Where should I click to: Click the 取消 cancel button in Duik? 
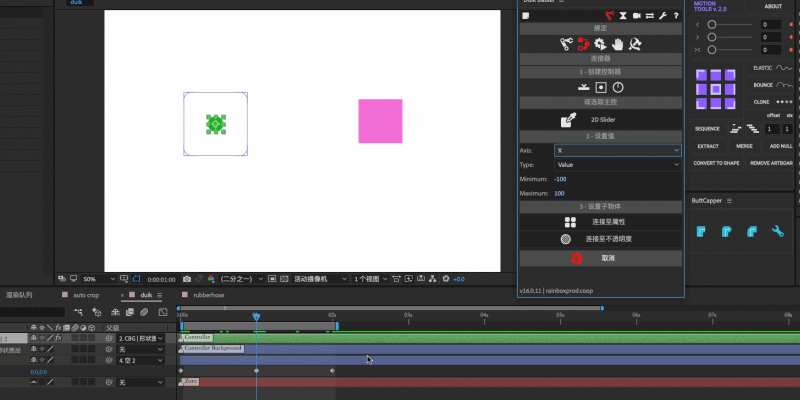coord(601,258)
